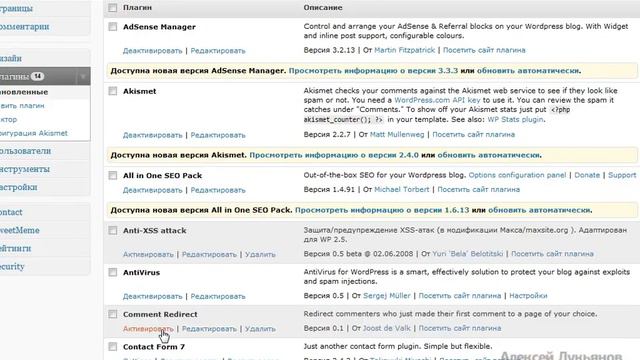Open AntiVirus Настройки link

[528, 296]
